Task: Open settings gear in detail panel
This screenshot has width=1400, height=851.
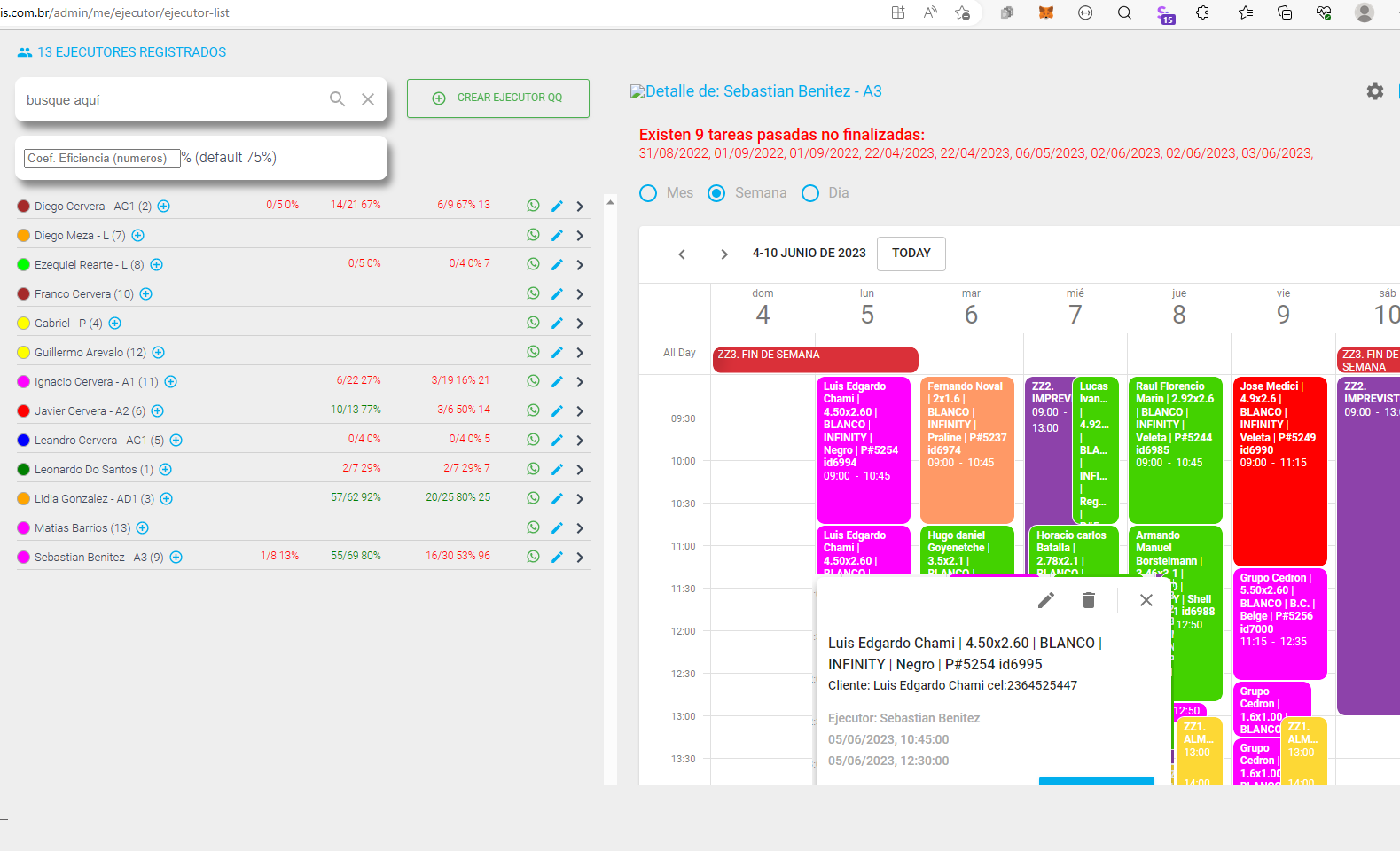Action: point(1374,91)
